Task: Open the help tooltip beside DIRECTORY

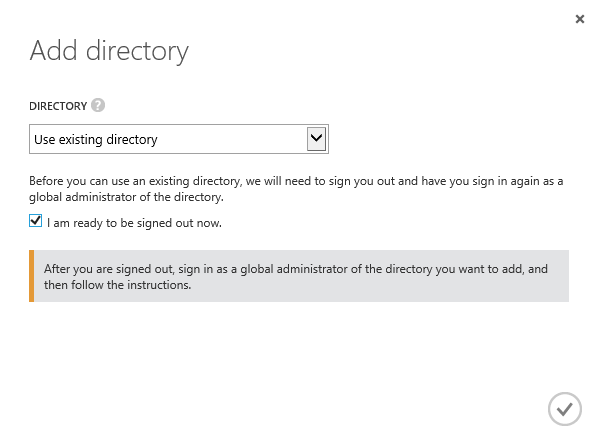Action: [98, 105]
